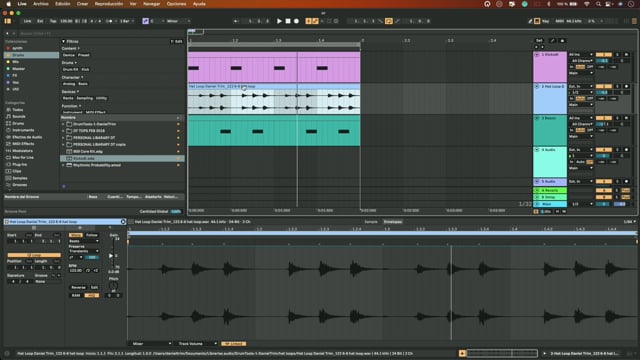Screen dimensions: 640x360
Task: Open the Crear menu
Action: click(x=82, y=4)
